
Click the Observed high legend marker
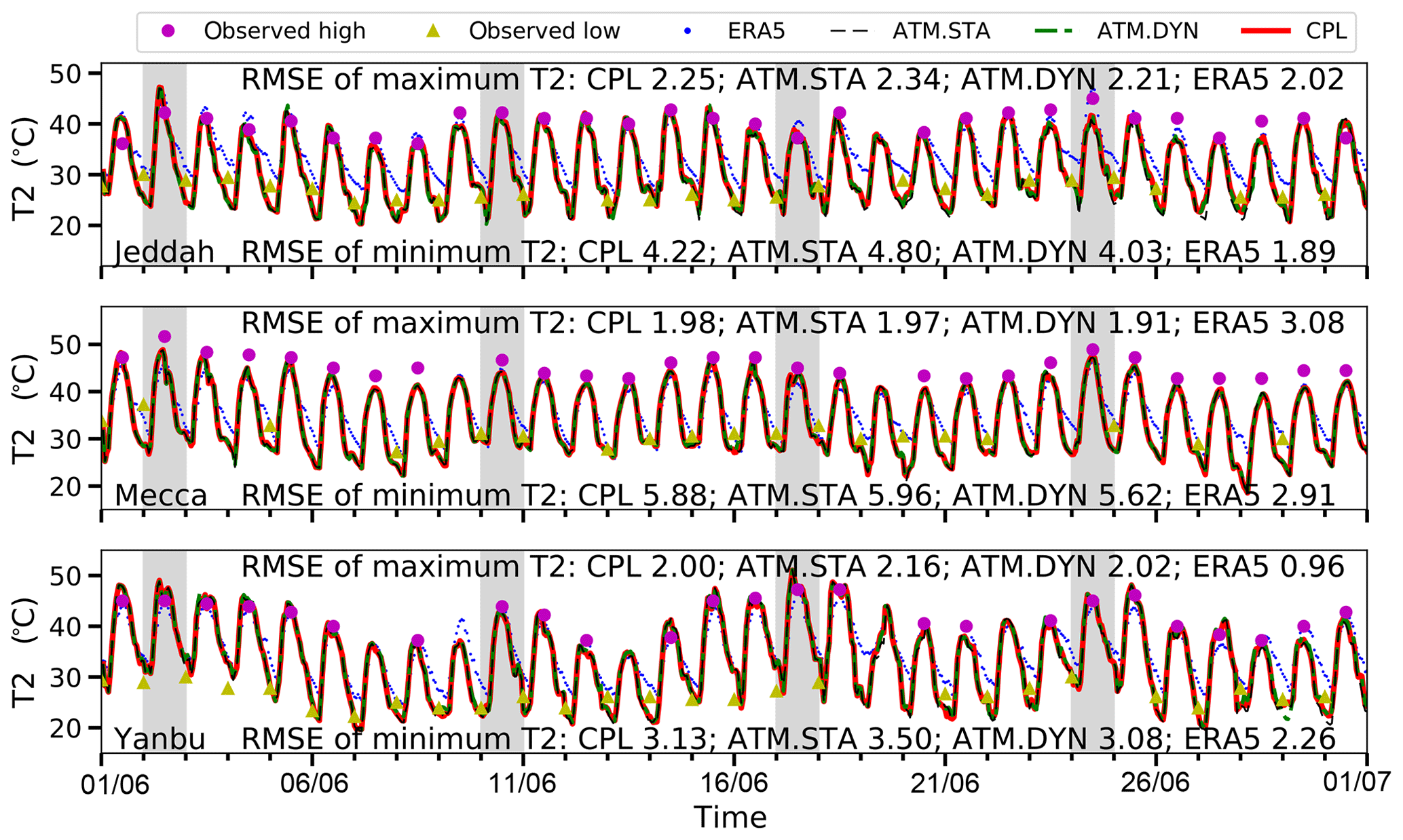click(168, 31)
